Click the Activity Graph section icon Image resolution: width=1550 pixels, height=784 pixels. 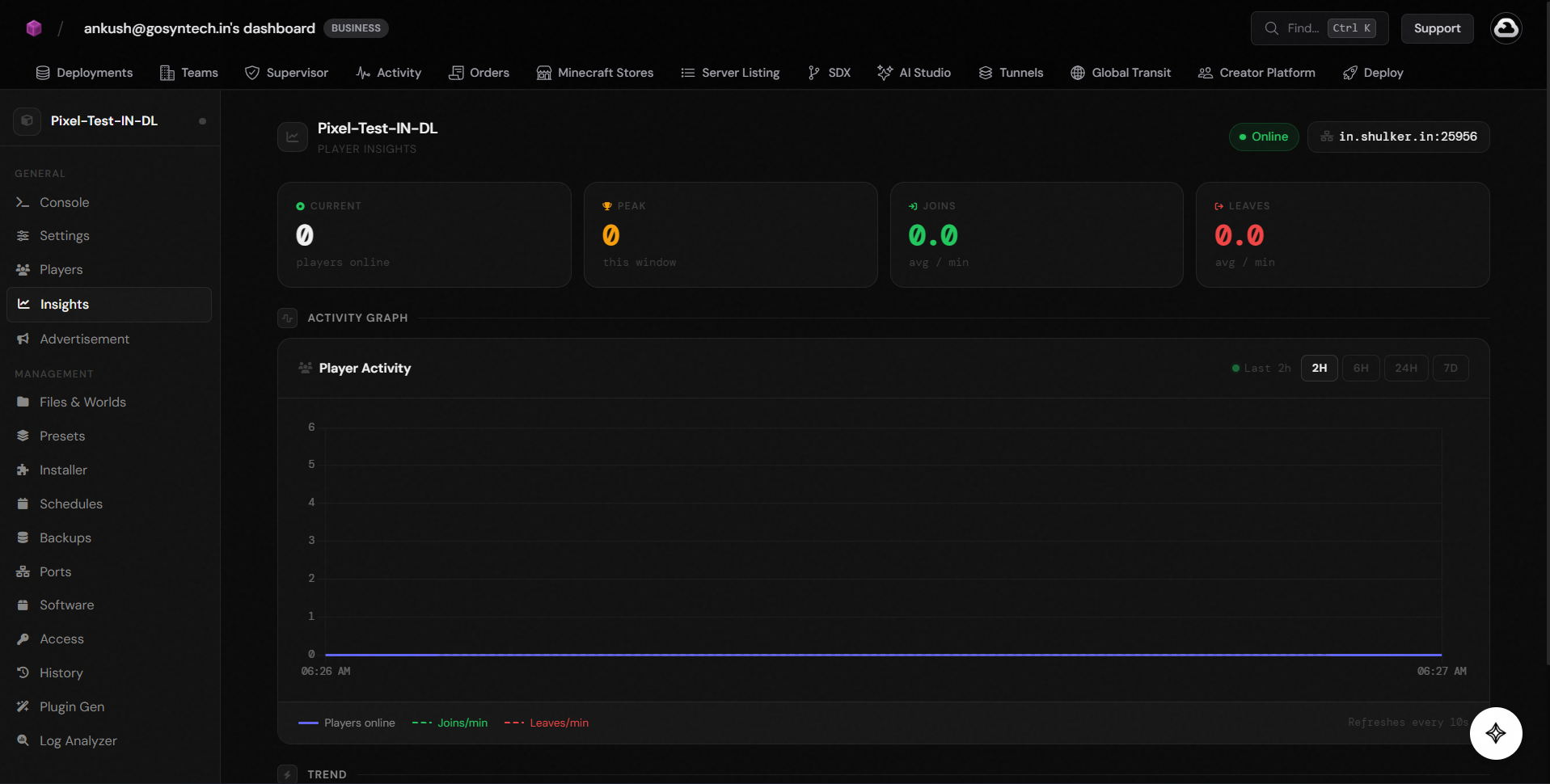click(x=288, y=318)
